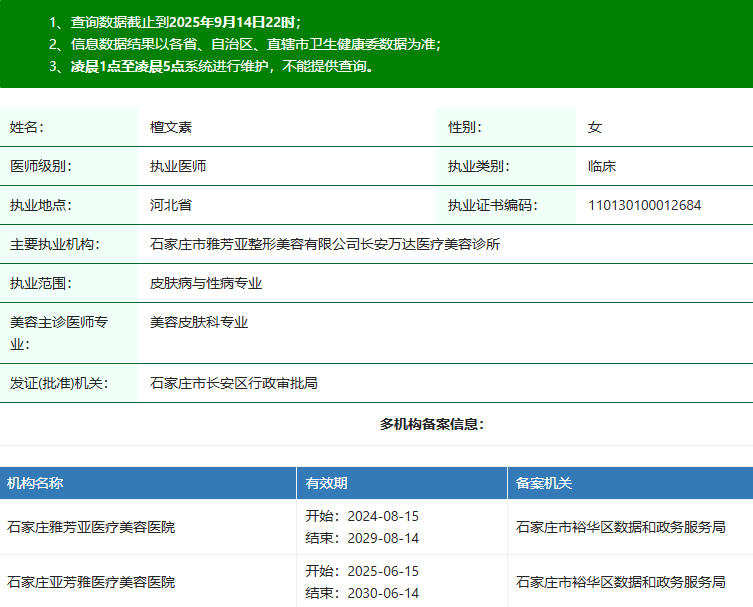753x607 pixels.
Task: Click the practice category value 临床
Action: point(602,166)
